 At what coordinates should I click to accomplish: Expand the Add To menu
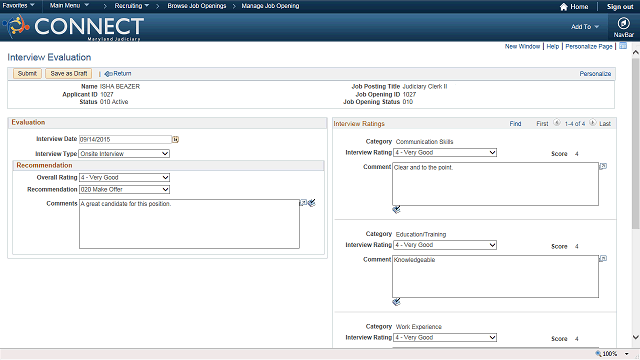[x=585, y=27]
